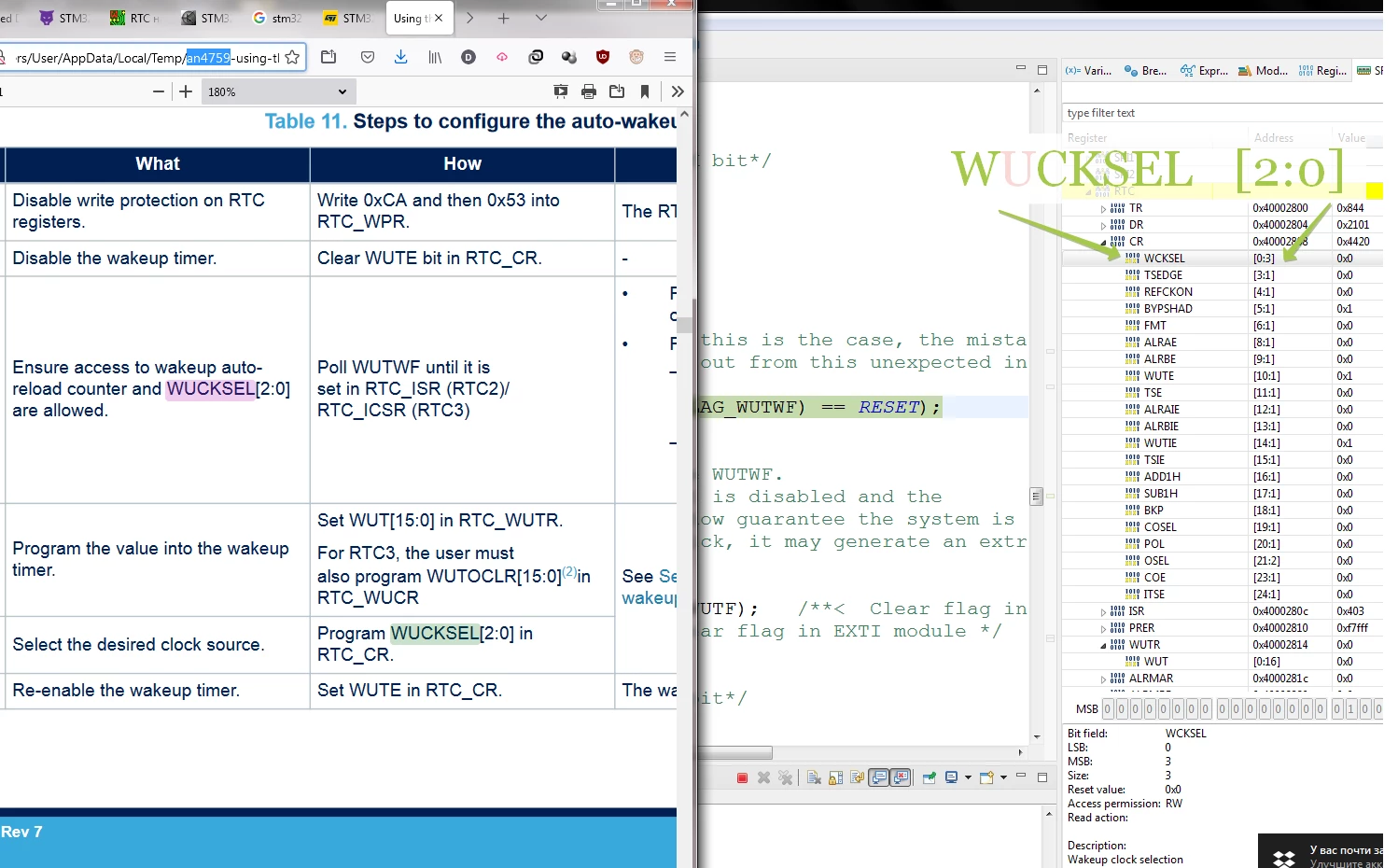Select the WUTE bit field row

(x=1222, y=376)
